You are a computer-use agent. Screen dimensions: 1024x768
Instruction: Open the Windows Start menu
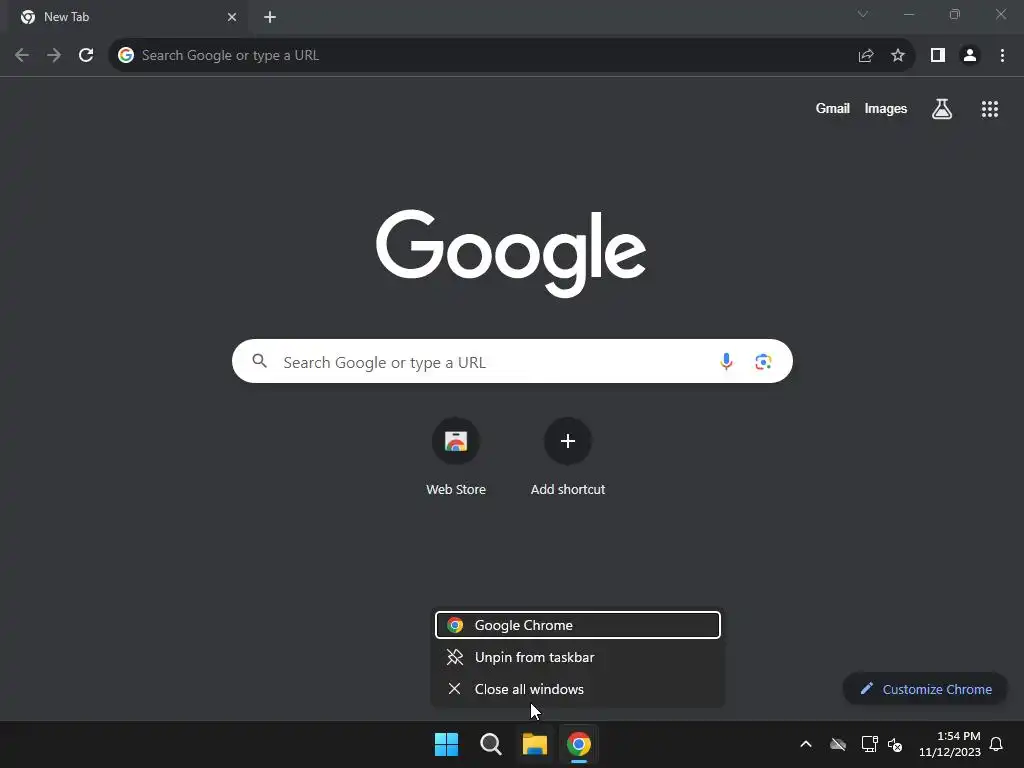[x=447, y=744]
